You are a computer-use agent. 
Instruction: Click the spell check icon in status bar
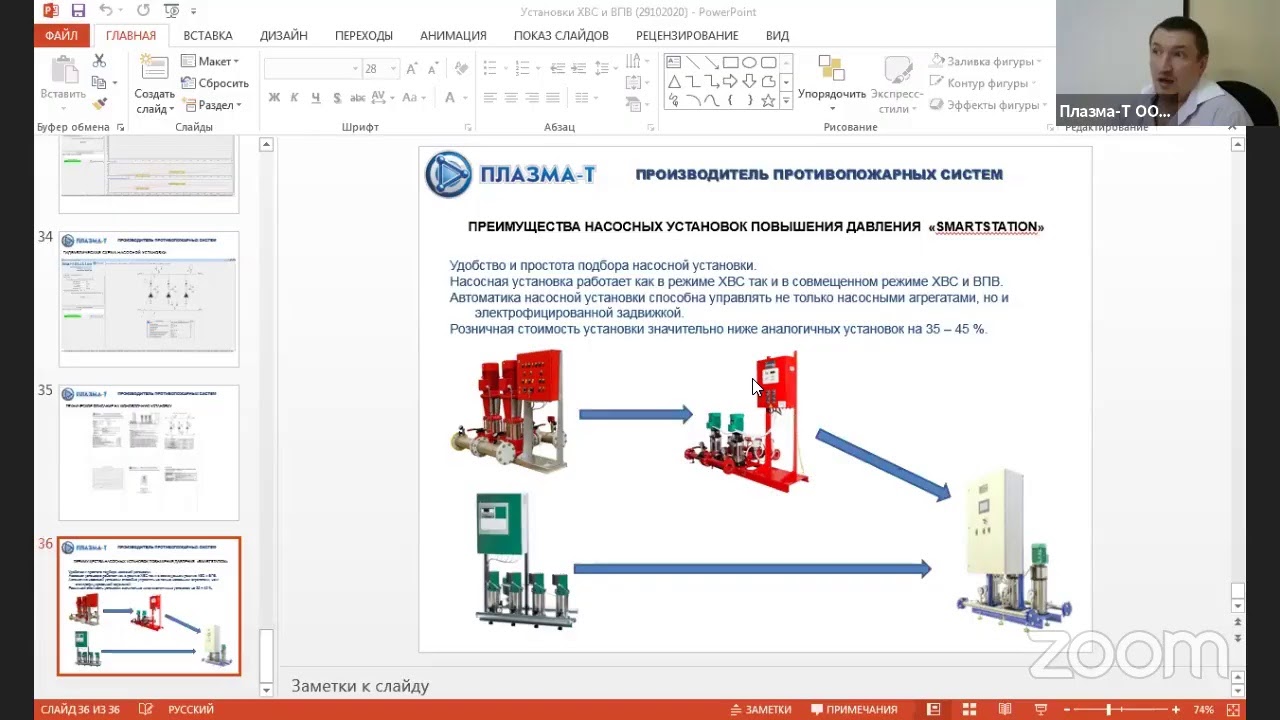point(146,710)
